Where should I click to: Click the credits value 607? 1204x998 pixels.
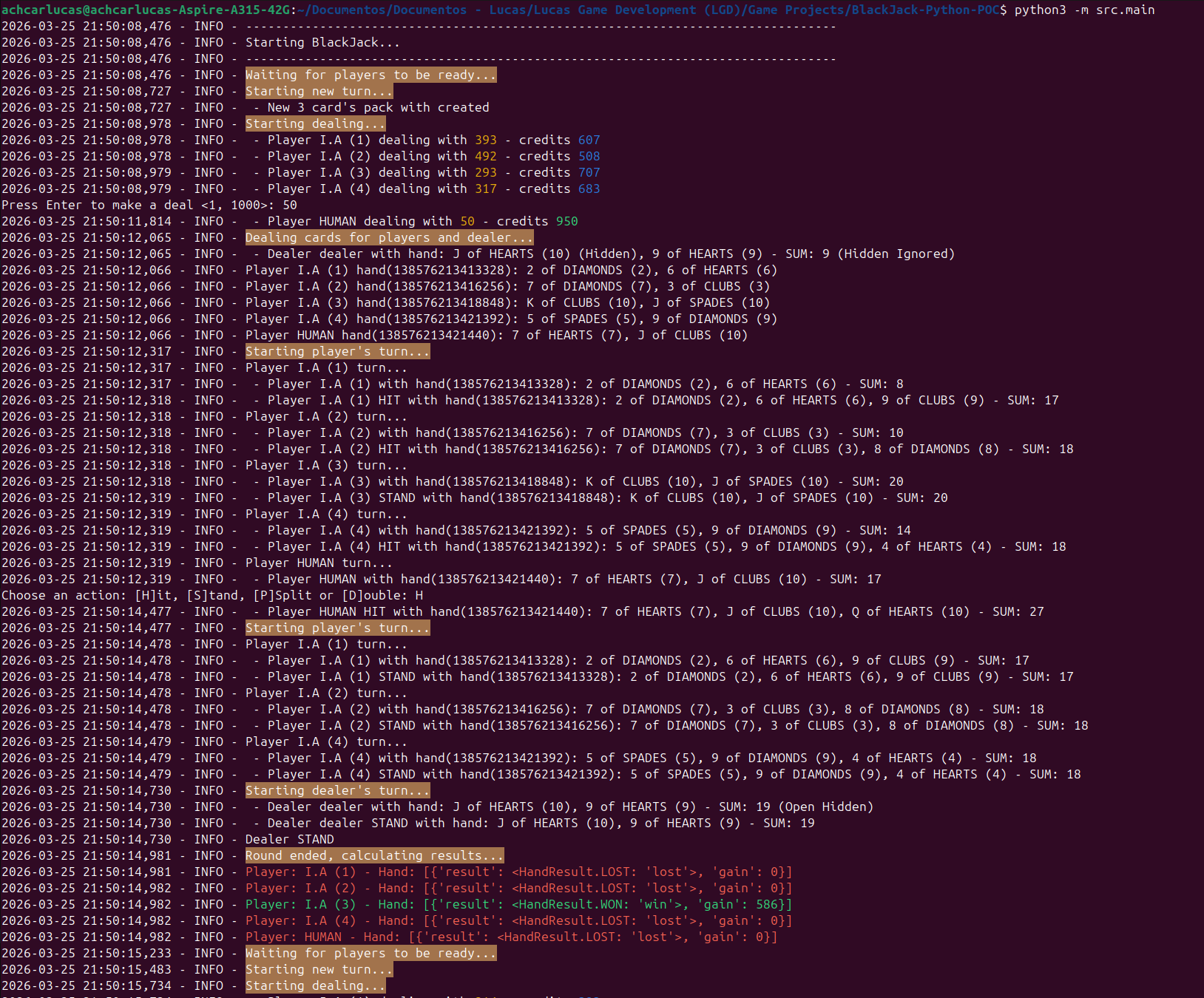[589, 140]
